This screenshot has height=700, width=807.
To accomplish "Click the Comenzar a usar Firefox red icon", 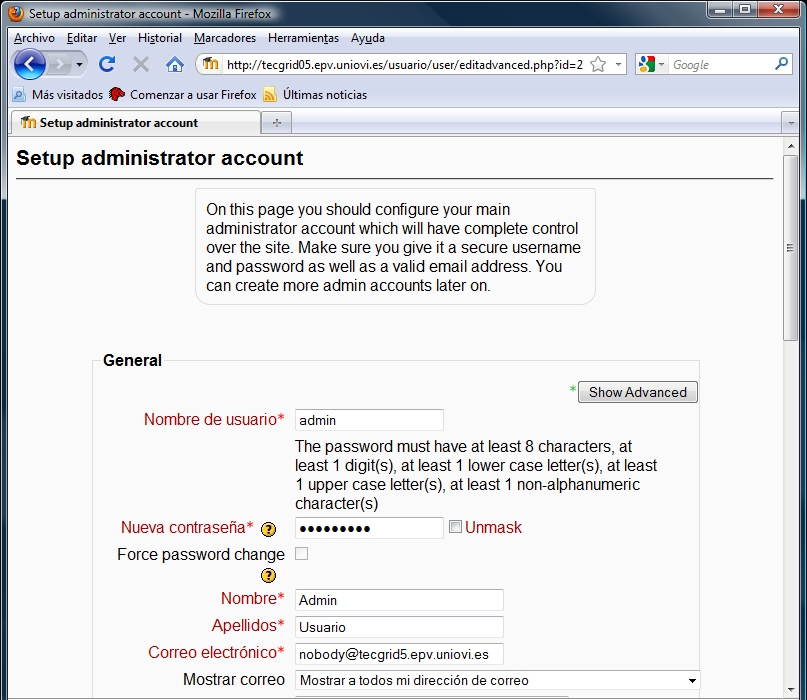I will click(117, 94).
